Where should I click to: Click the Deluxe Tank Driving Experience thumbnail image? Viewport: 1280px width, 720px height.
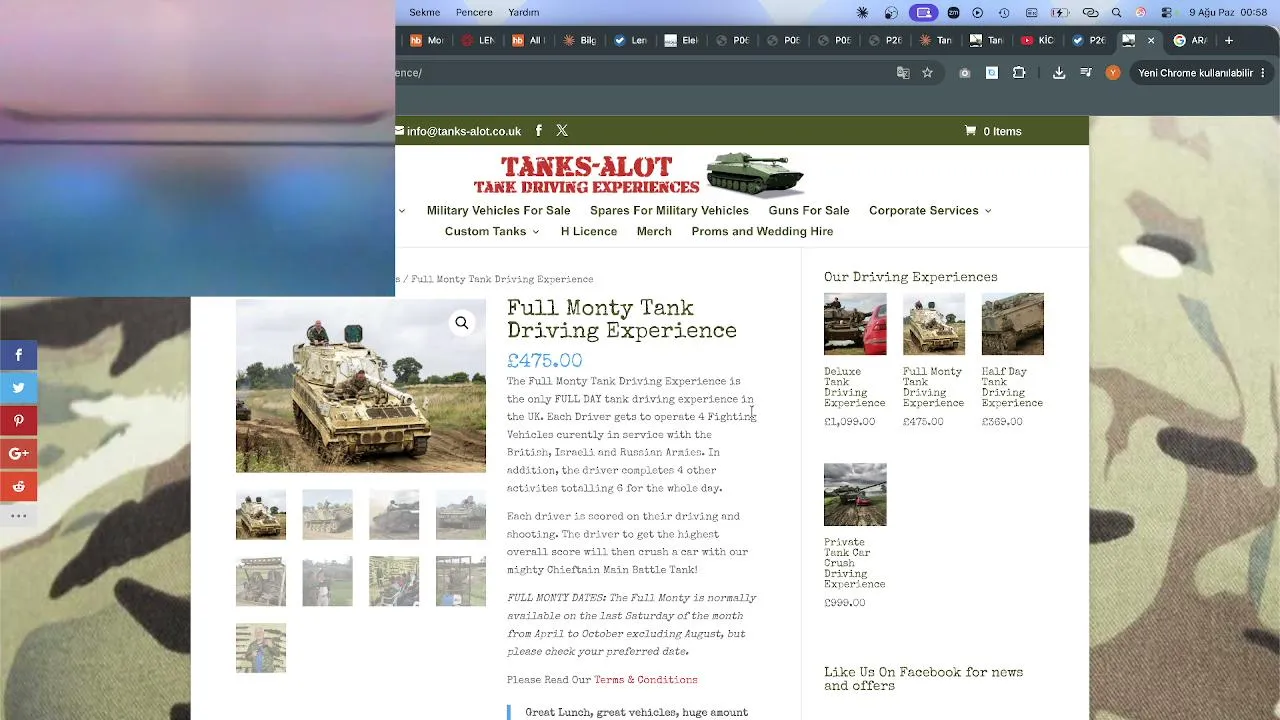tap(855, 324)
